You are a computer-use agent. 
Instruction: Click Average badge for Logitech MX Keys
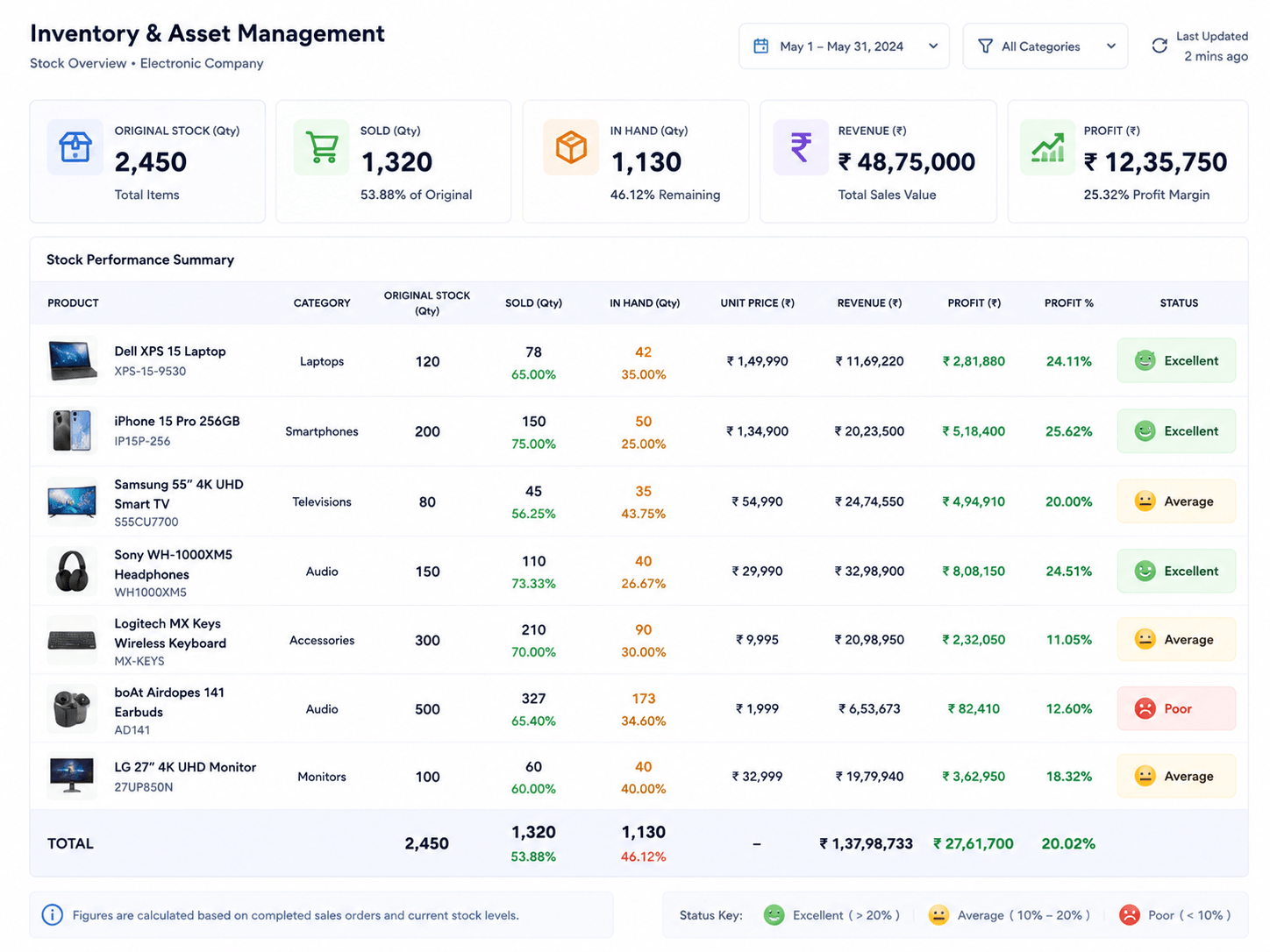coord(1176,639)
